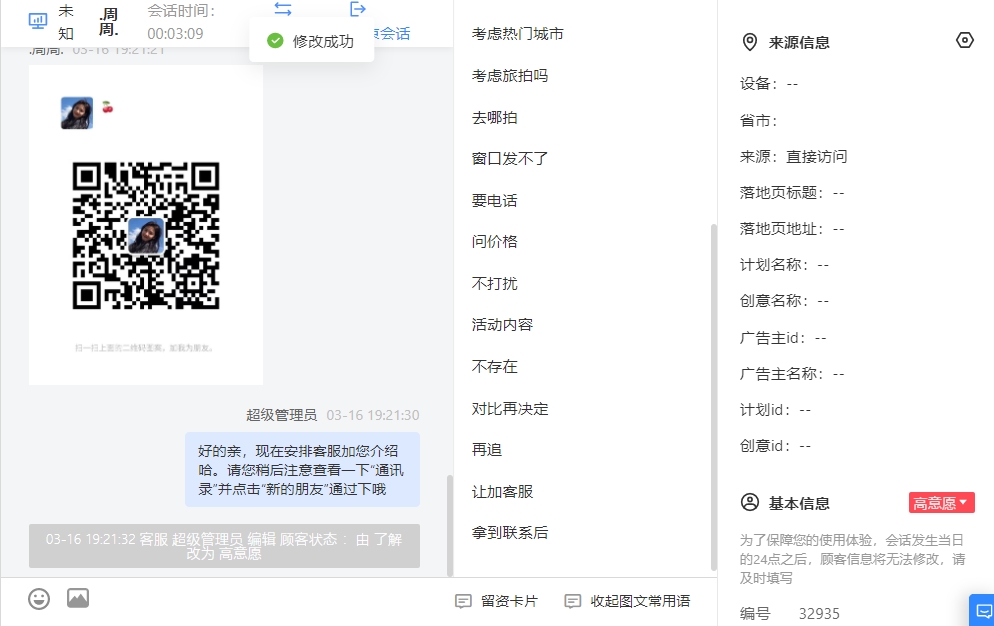This screenshot has width=994, height=626.
Task: Click the blue chat bubble icon at corner
Action: click(x=982, y=610)
